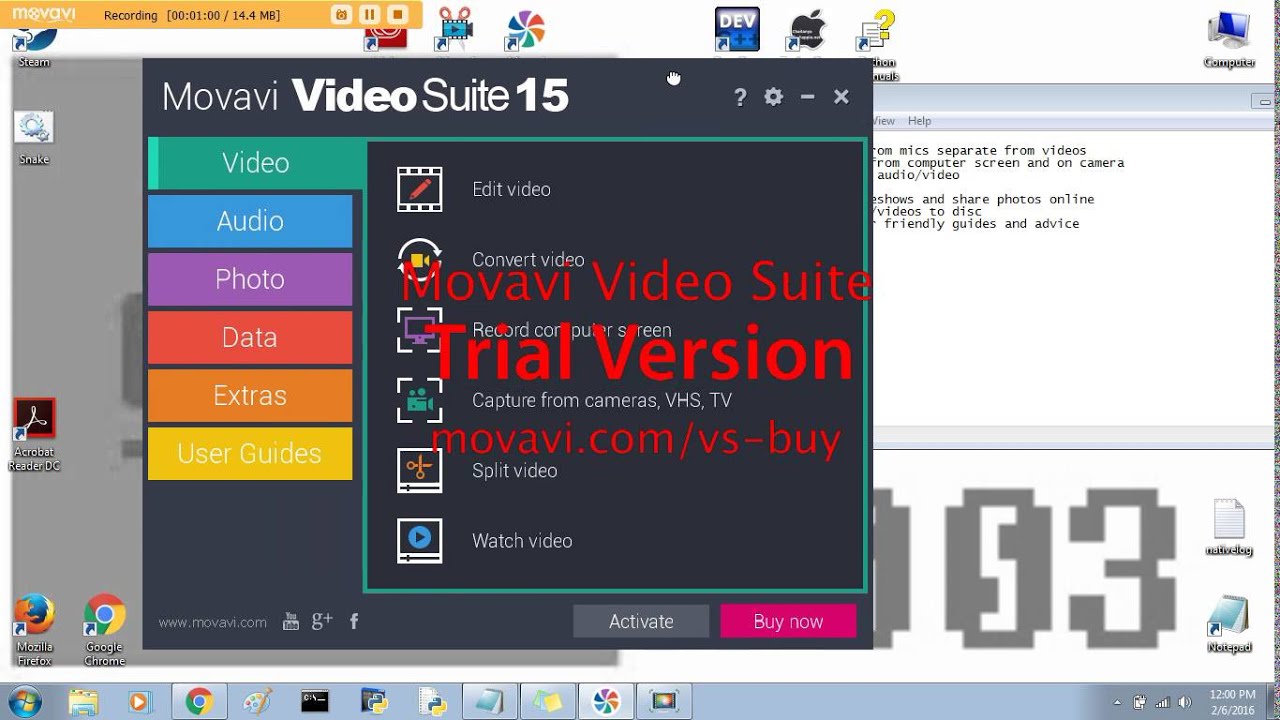
Task: Show hidden system tray icons
Action: point(1117,702)
